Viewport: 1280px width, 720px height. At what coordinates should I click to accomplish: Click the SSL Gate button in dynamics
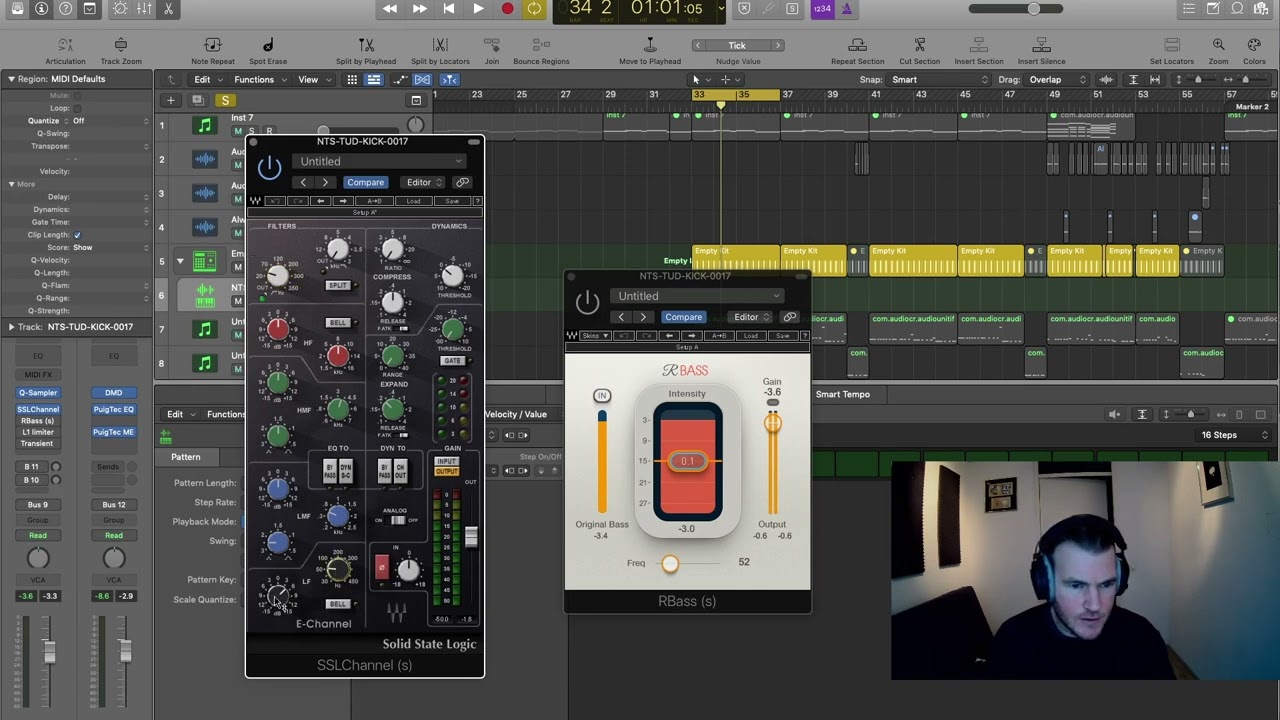pyautogui.click(x=453, y=361)
